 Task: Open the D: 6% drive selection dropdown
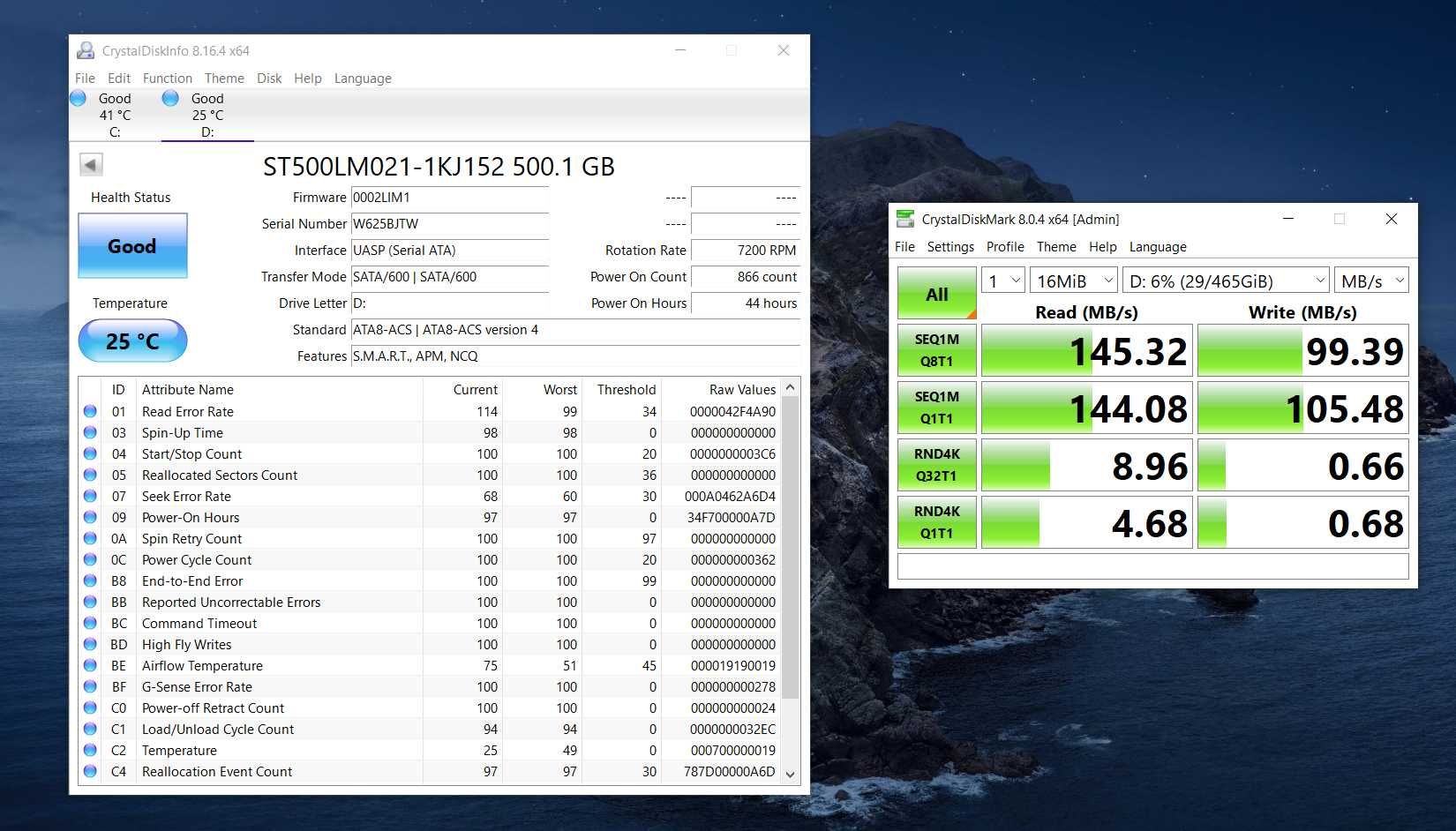click(x=1226, y=281)
